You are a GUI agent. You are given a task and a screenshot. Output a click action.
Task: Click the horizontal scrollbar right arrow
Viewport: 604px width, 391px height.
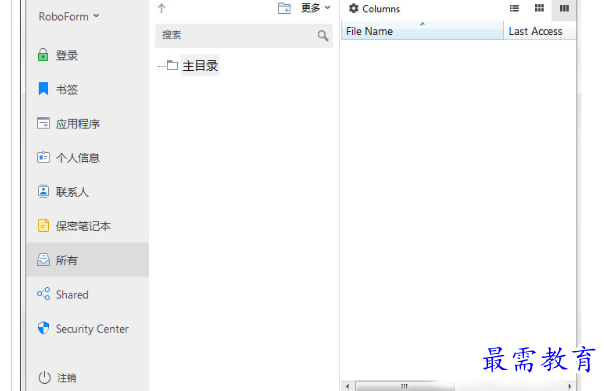tap(569, 386)
